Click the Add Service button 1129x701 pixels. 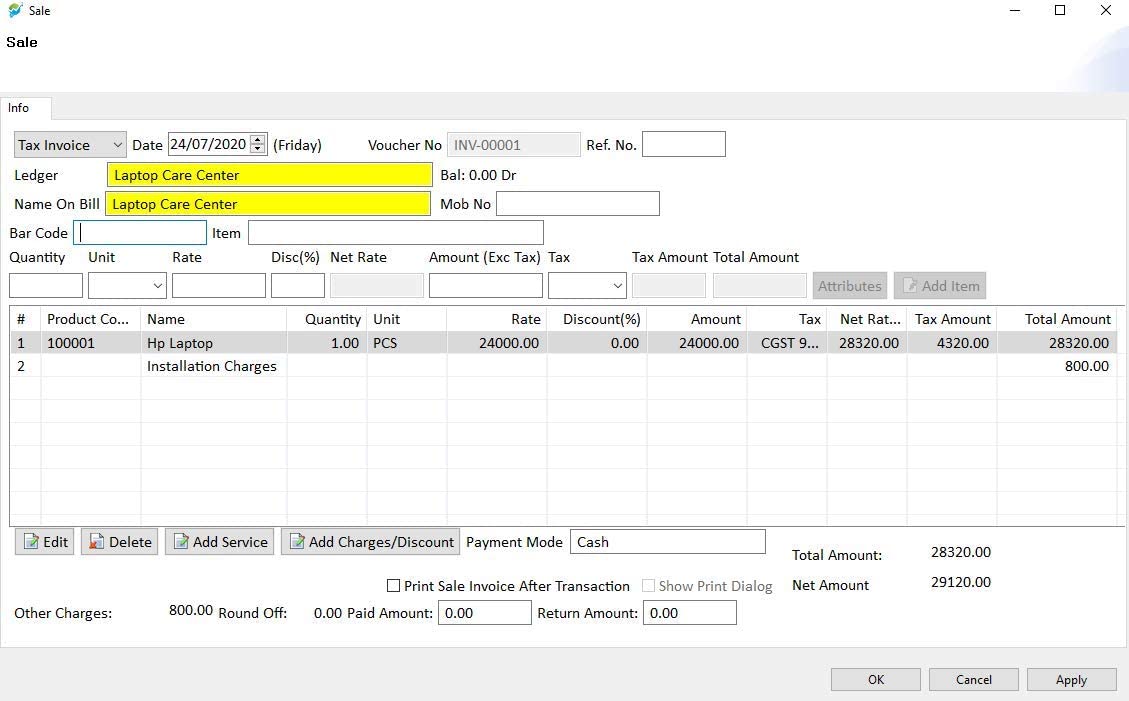[219, 542]
